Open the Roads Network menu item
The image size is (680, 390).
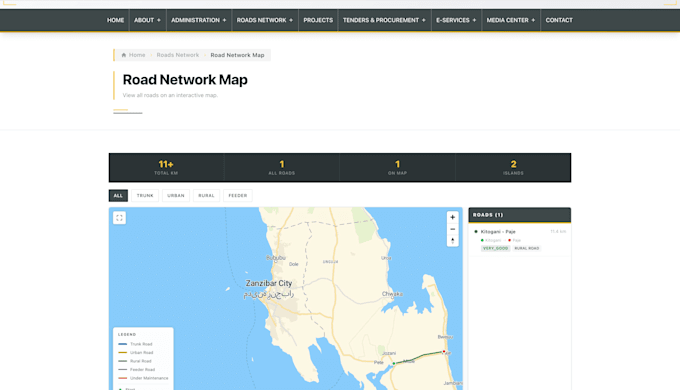262,20
